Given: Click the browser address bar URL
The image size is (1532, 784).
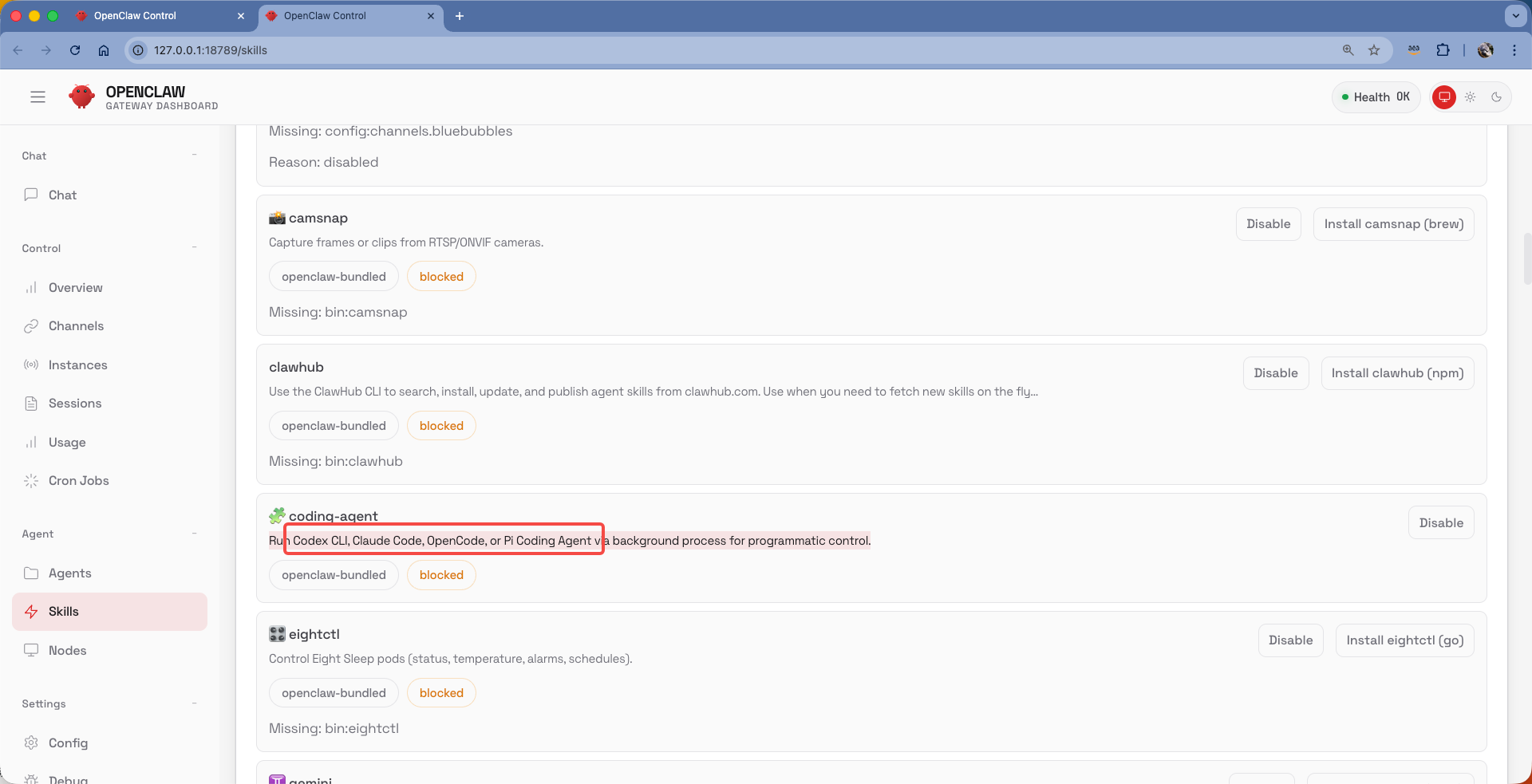Looking at the screenshot, I should click(x=211, y=50).
